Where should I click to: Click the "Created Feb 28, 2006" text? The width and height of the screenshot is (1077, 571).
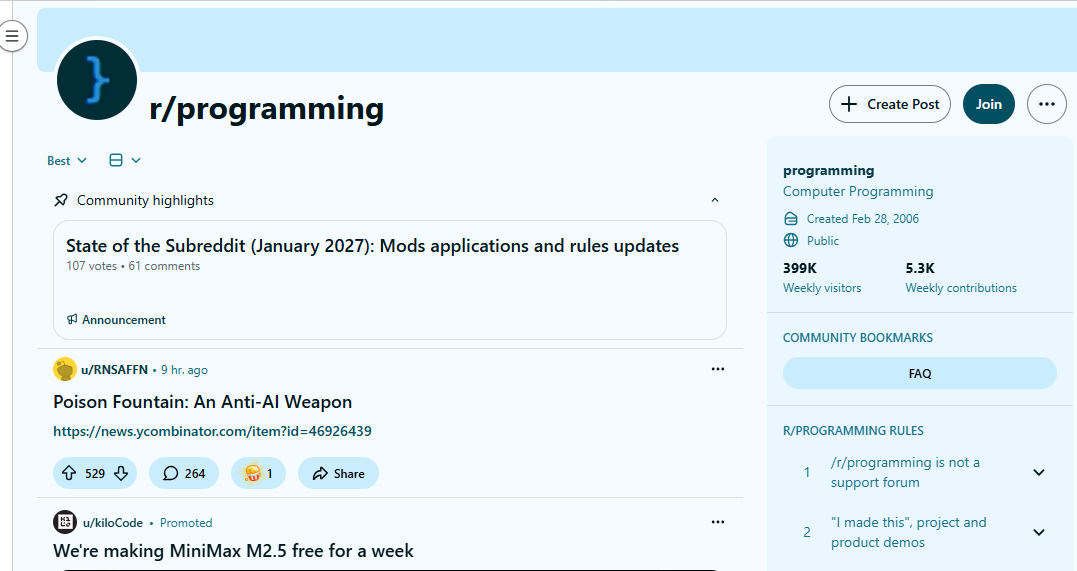pyautogui.click(x=863, y=219)
